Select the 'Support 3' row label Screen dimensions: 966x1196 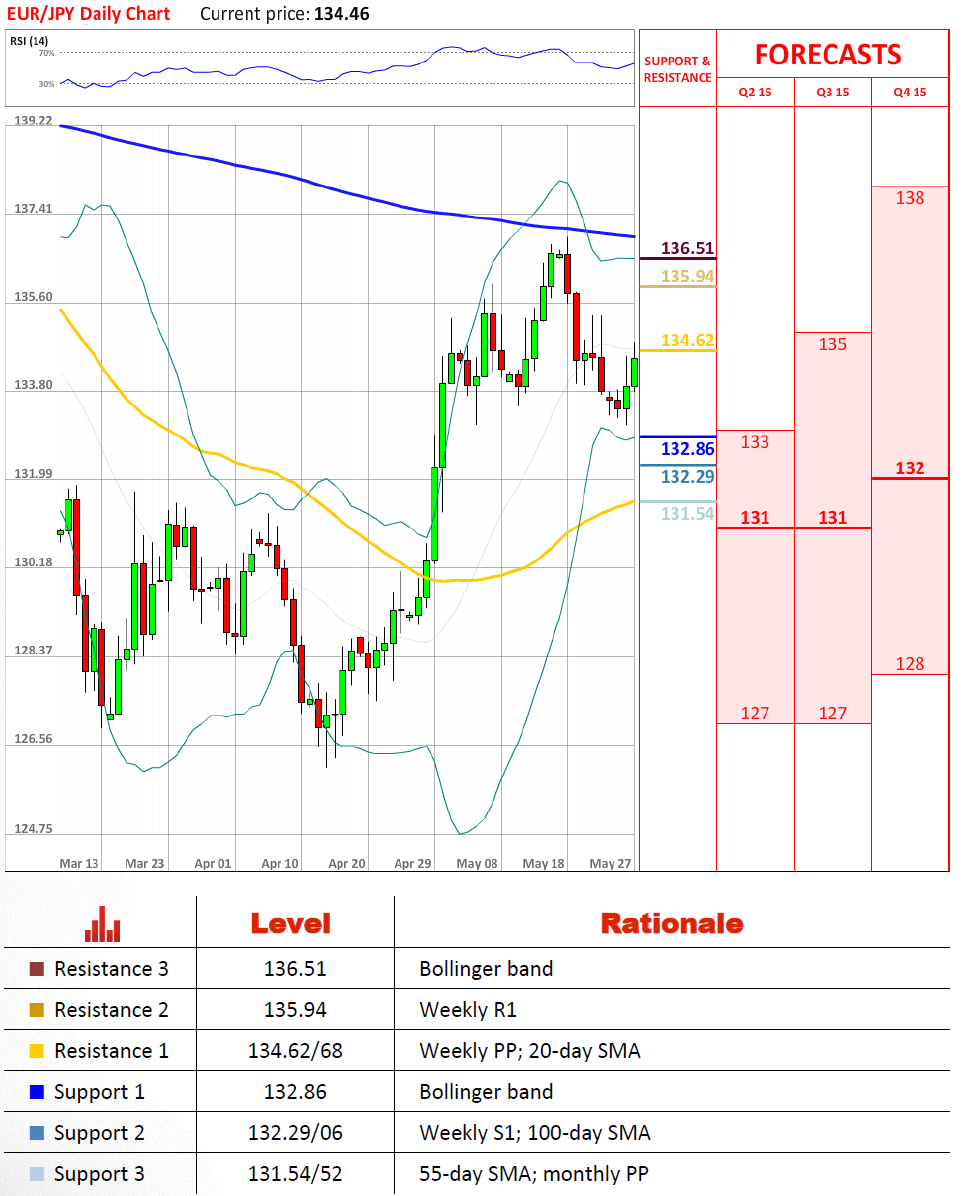tap(99, 1175)
